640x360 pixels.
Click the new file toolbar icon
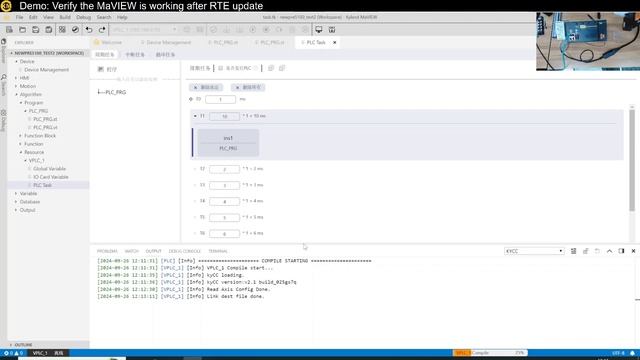pyautogui.click(x=9, y=30)
